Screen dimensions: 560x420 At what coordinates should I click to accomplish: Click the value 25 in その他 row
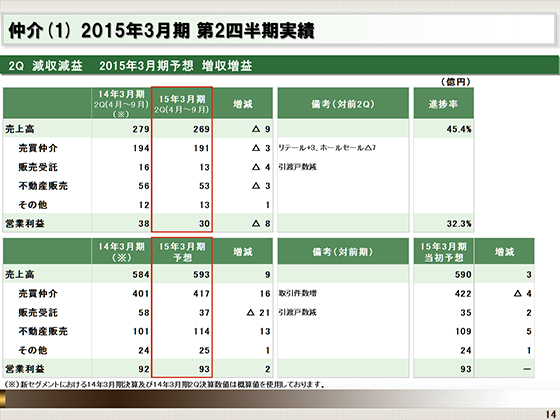[x=204, y=350]
